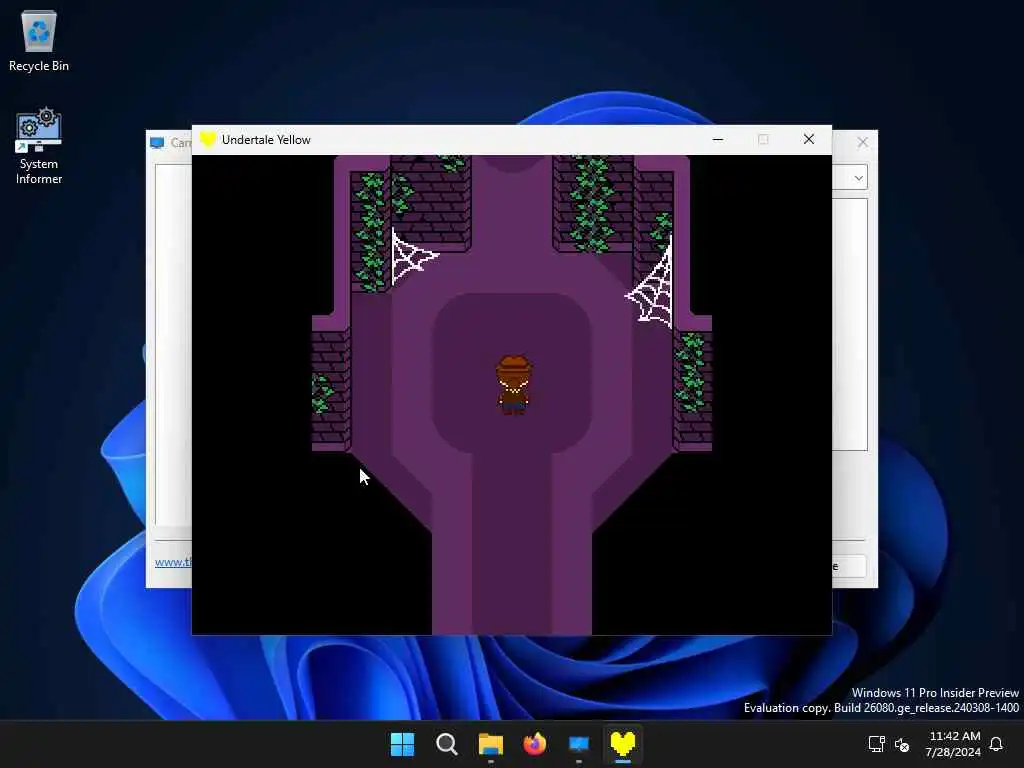Open File Explorer from the taskbar
Viewport: 1024px width, 768px height.
coord(490,744)
